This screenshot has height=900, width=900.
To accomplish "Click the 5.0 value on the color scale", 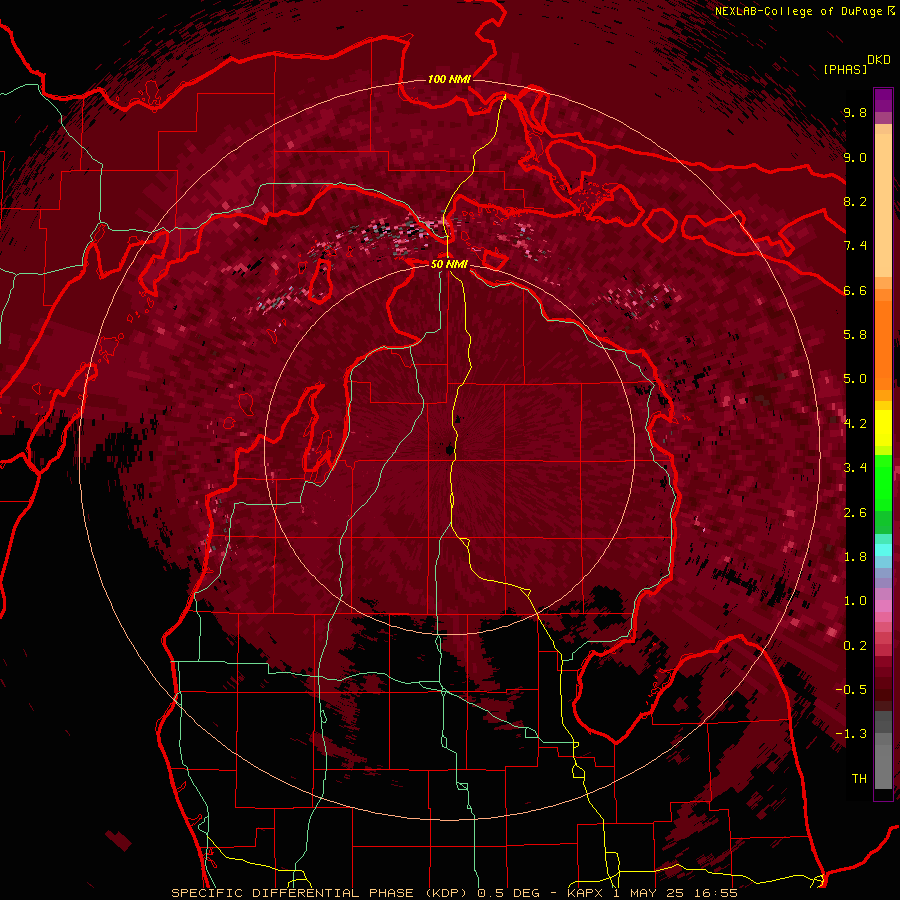I will point(855,379).
